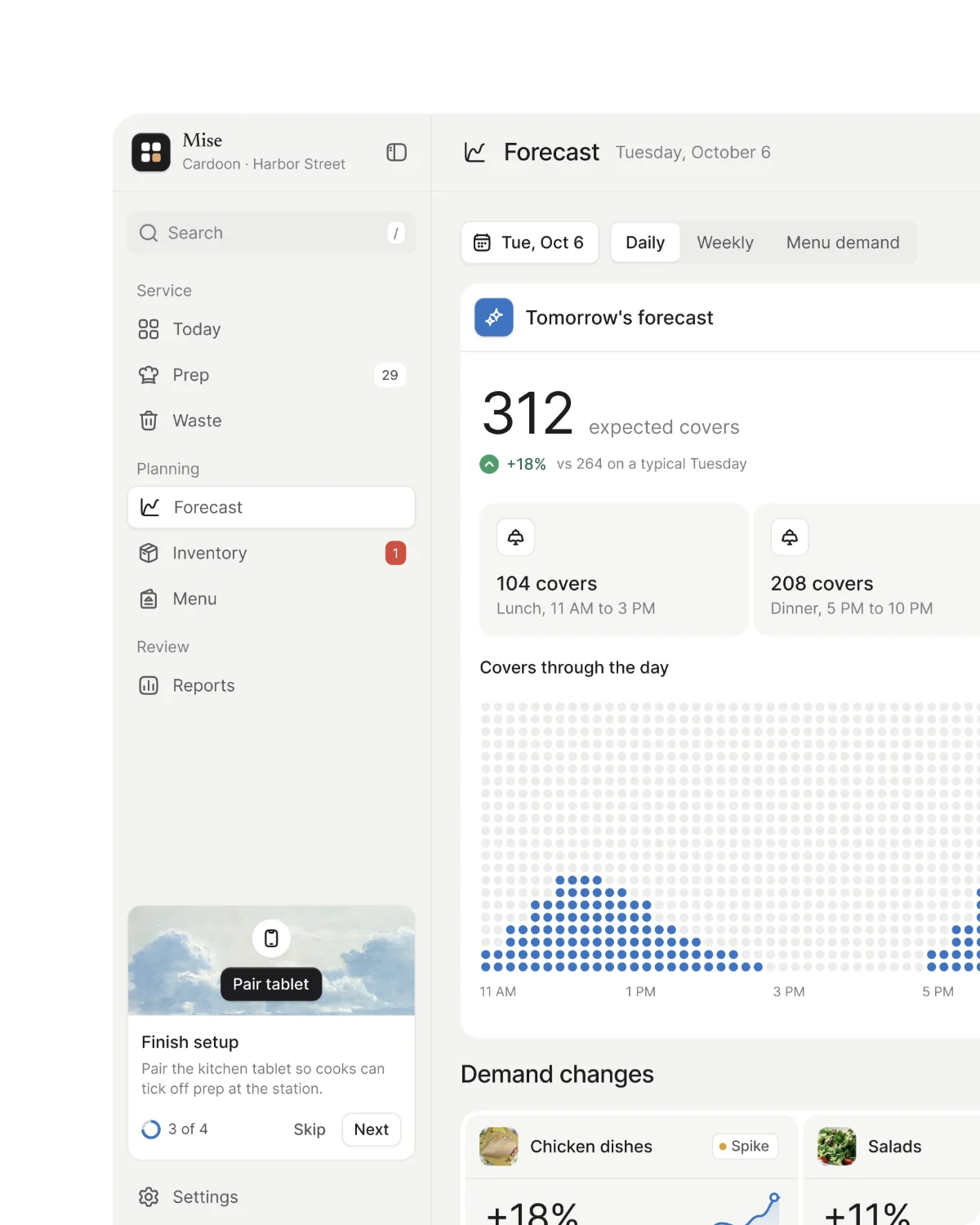The height and width of the screenshot is (1225, 980).
Task: Click the Chicken dishes title text
Action: coord(591,1147)
